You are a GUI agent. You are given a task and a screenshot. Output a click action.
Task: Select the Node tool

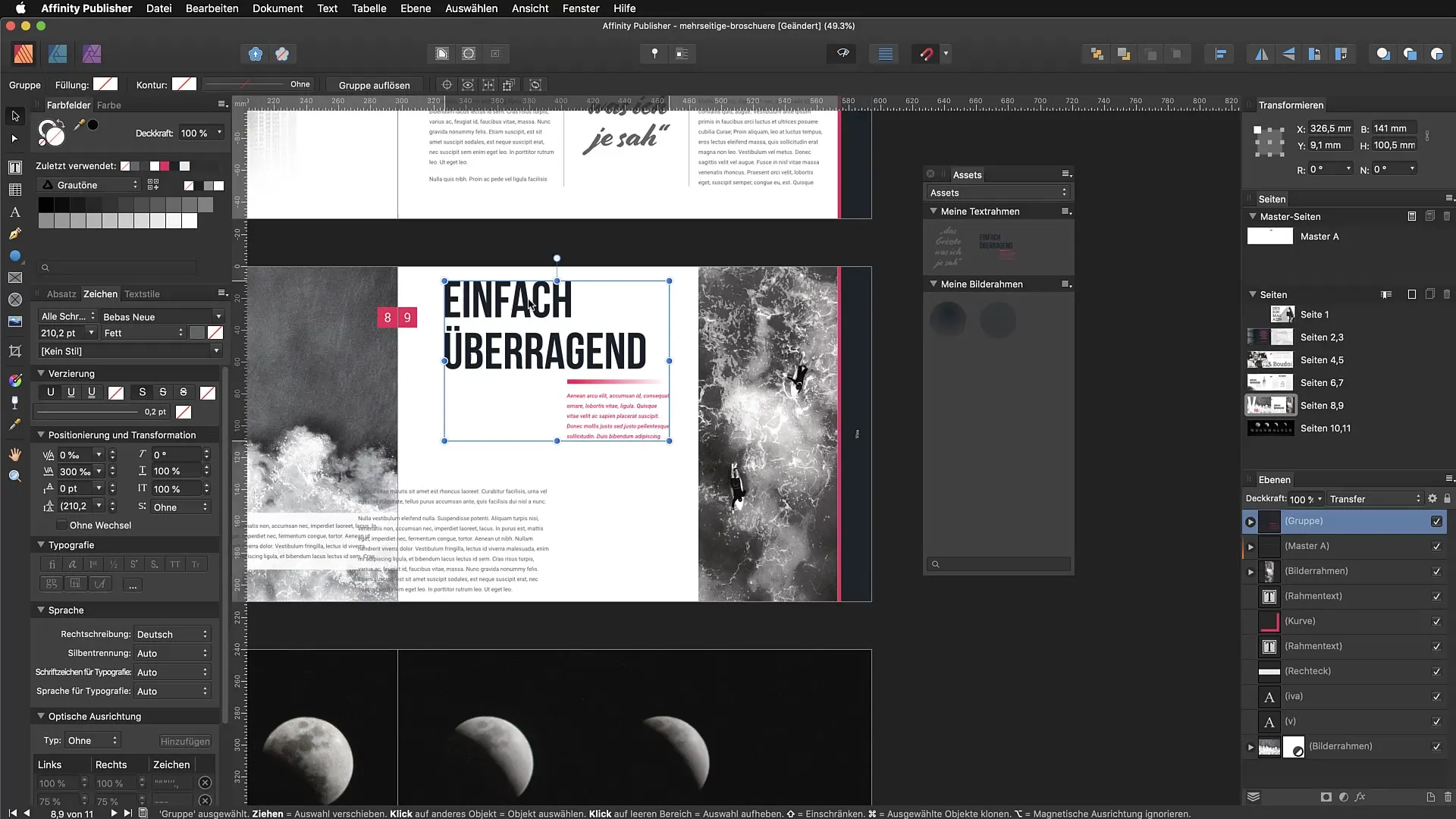(x=14, y=139)
